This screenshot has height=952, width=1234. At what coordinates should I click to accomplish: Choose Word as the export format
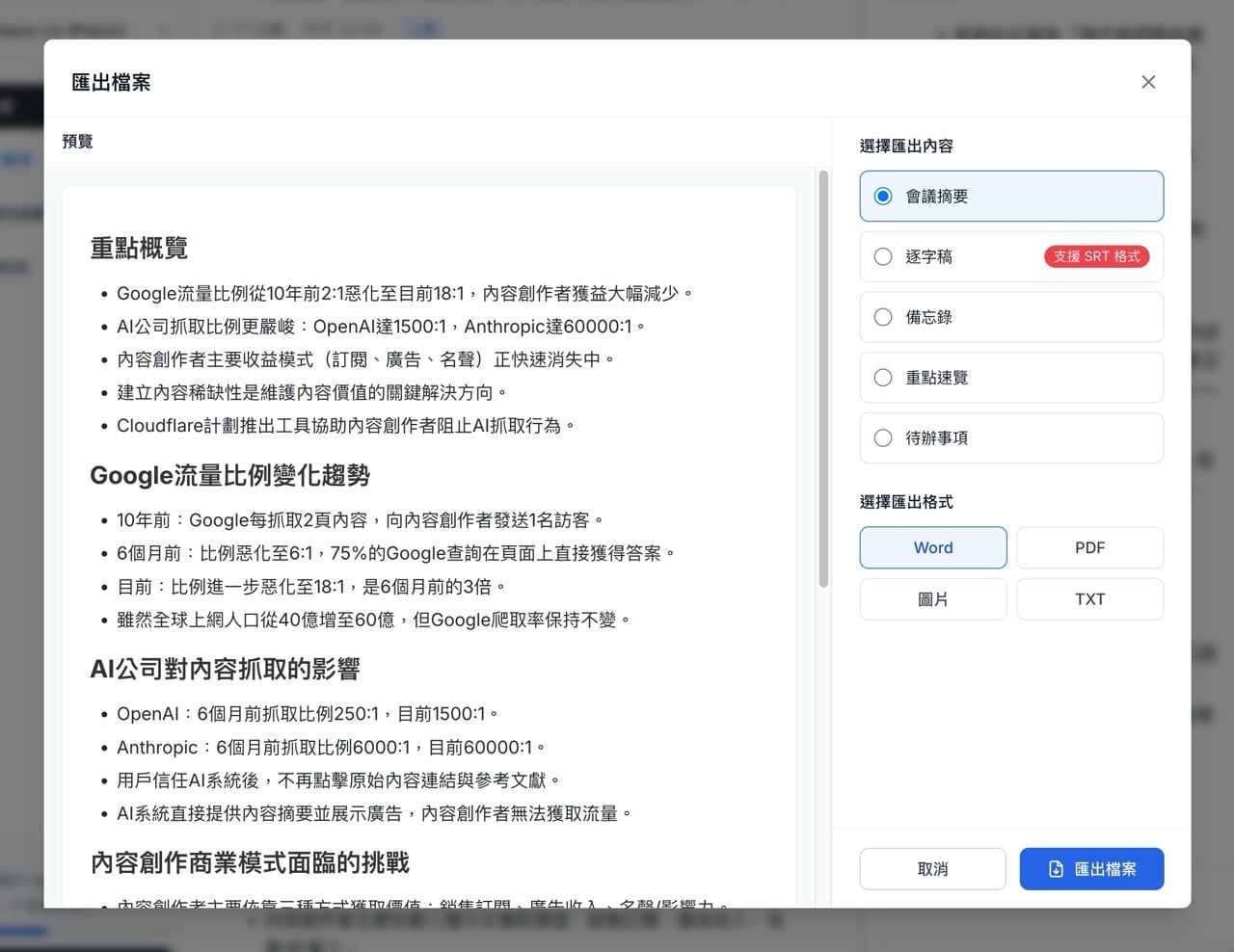coord(932,547)
